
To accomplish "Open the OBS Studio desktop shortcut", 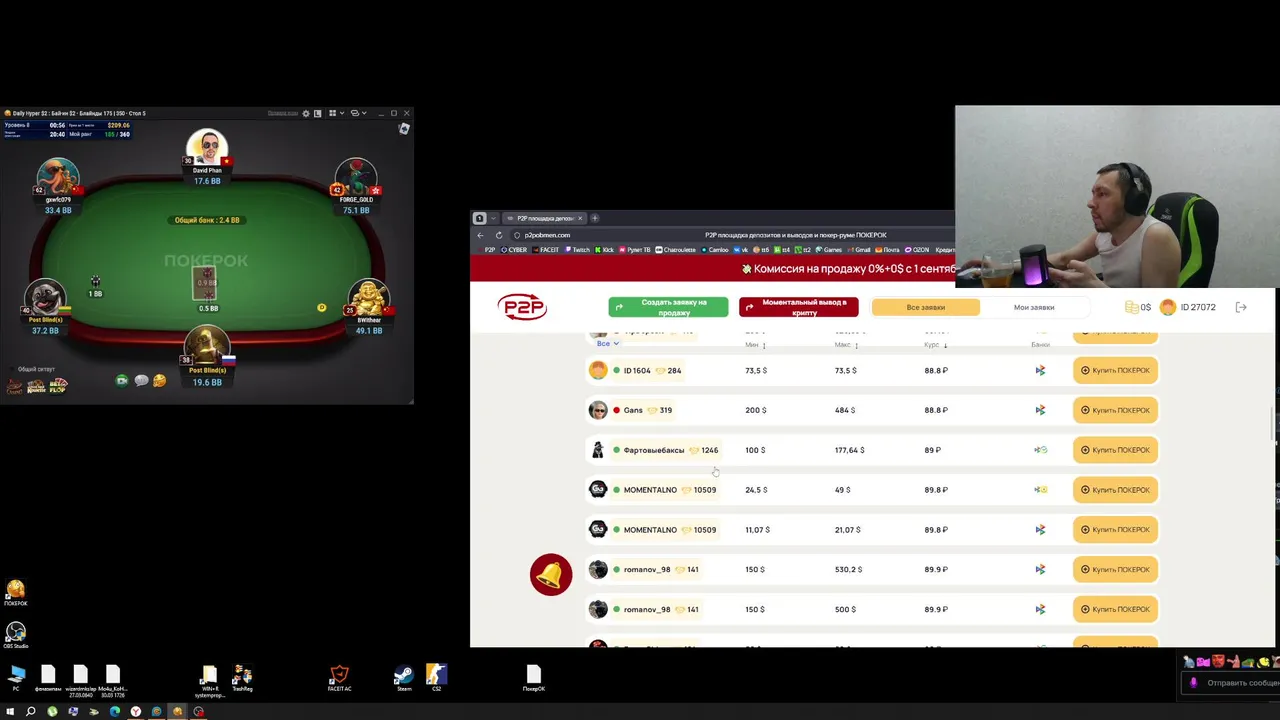I will (x=15, y=635).
